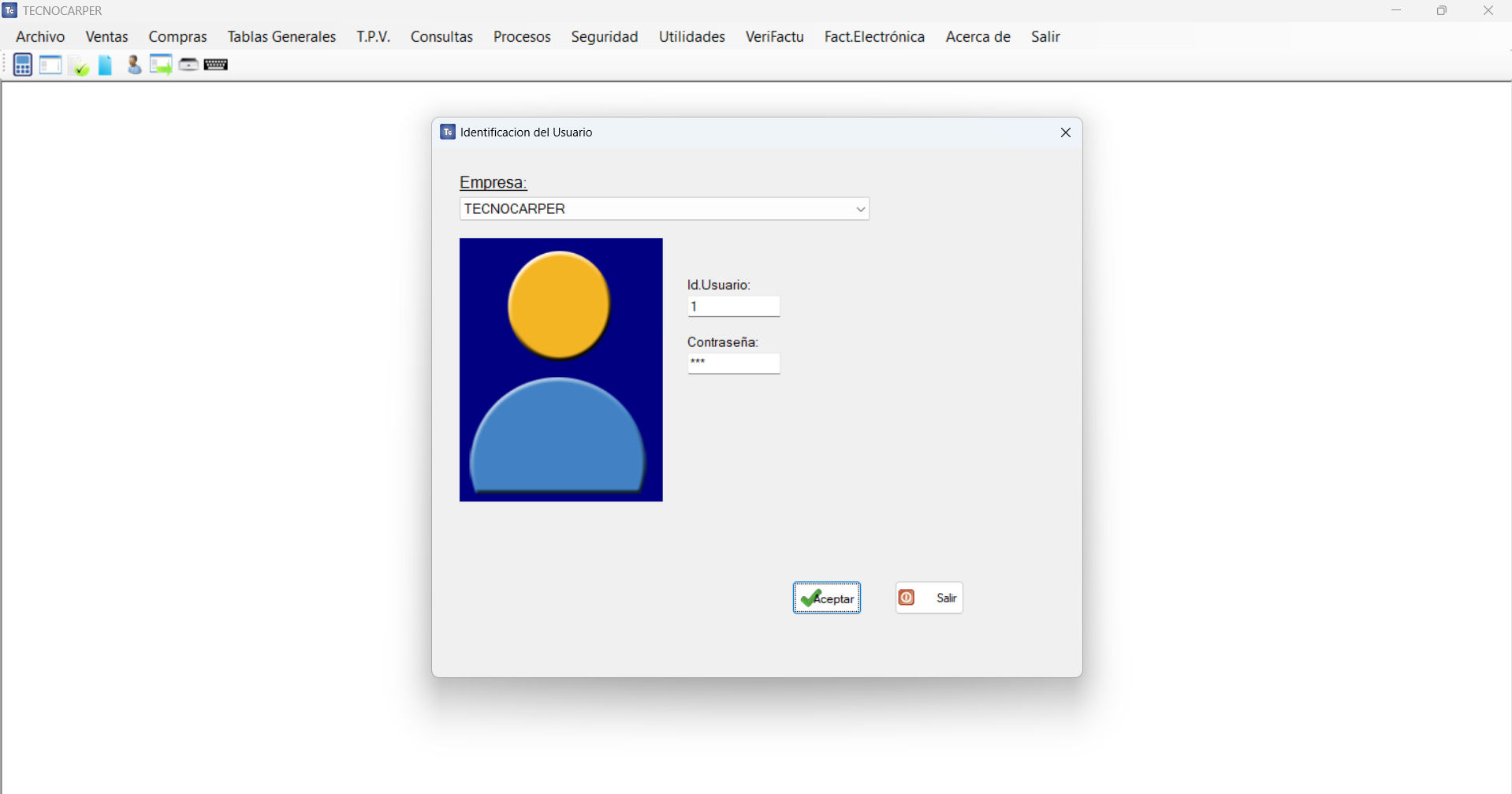The height and width of the screenshot is (794, 1512).
Task: Click the Id.Usuario input field
Action: [733, 307]
